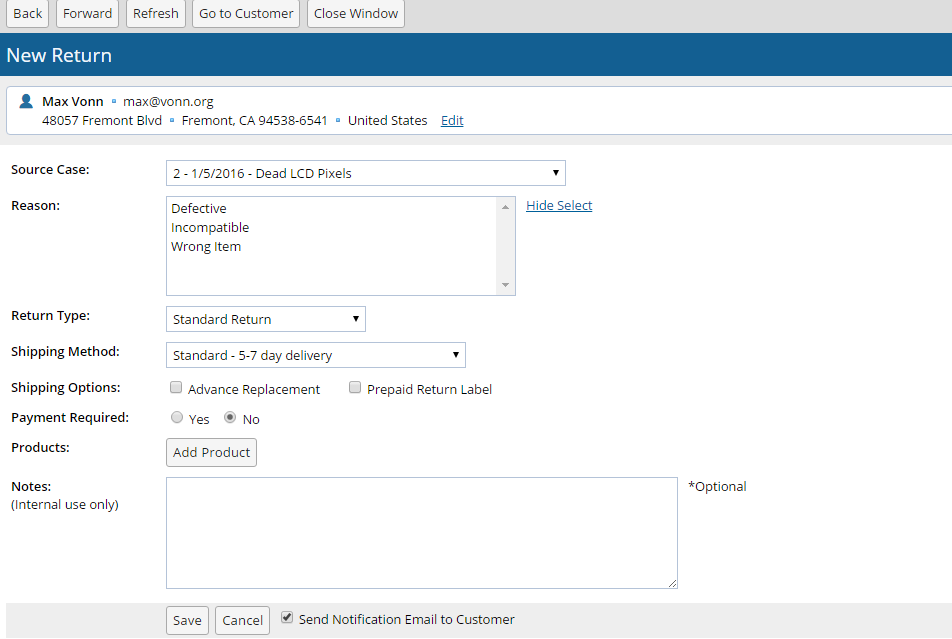Image resolution: width=952 pixels, height=639 pixels.
Task: Pick Wrong Item from the reason list
Action: tap(206, 247)
